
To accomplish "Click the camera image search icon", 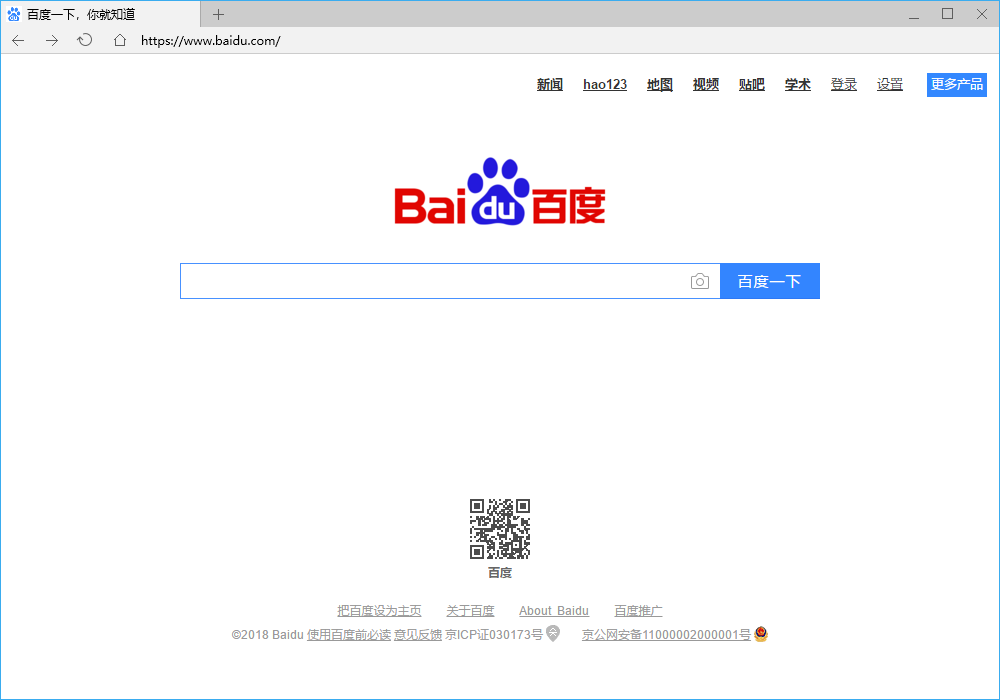I will 700,281.
